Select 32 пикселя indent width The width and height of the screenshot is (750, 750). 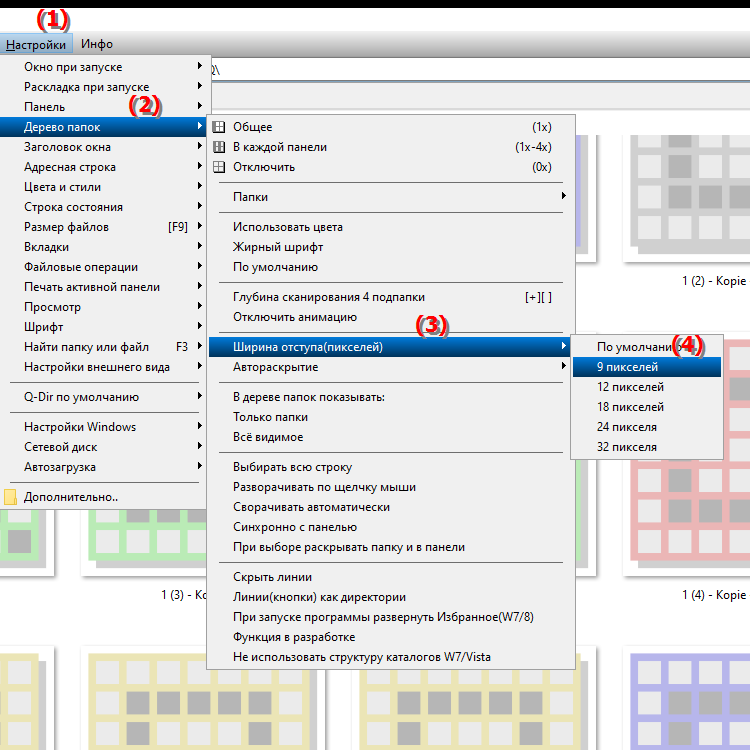click(647, 447)
